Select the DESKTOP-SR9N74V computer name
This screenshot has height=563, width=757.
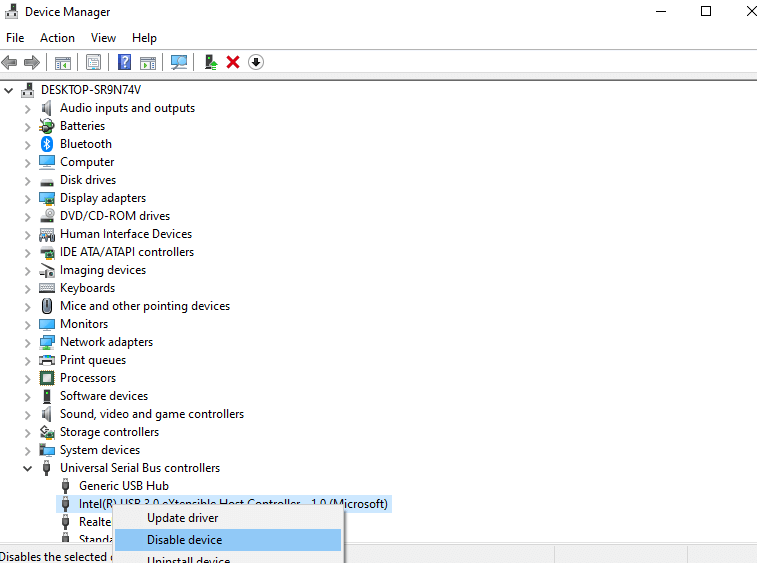click(91, 90)
